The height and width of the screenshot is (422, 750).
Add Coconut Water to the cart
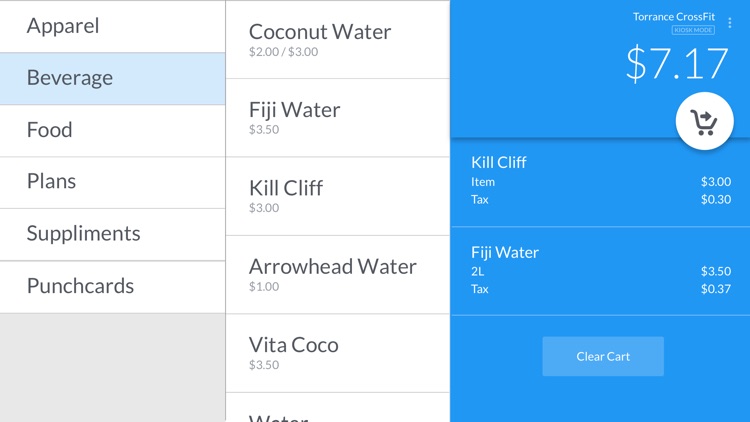click(337, 40)
